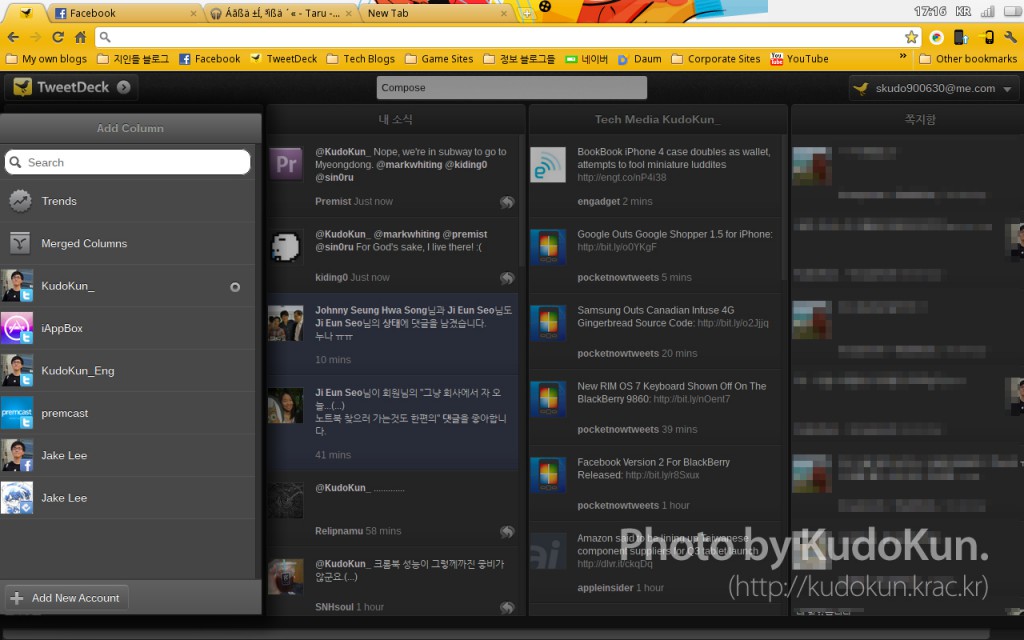Viewport: 1024px width, 640px height.
Task: Open the TweetDeck bookmark
Action: [x=283, y=59]
